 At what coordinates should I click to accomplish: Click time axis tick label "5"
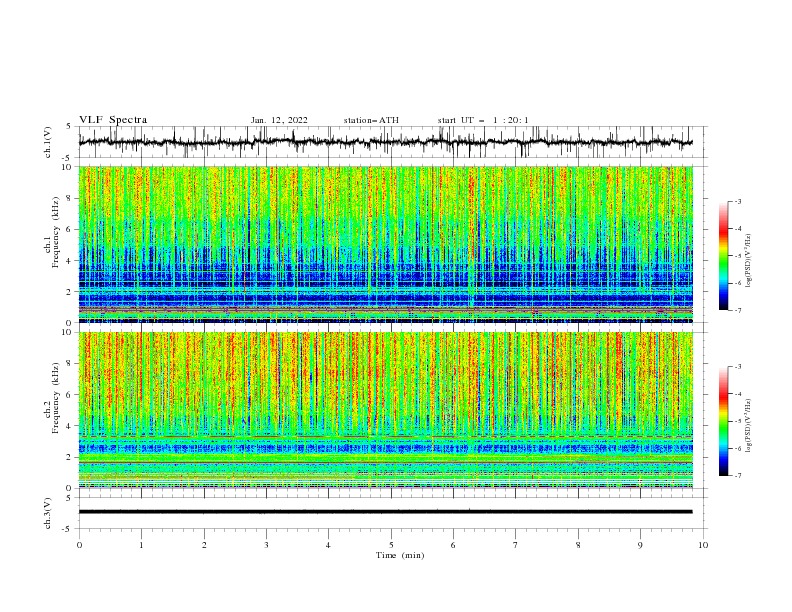[391, 545]
